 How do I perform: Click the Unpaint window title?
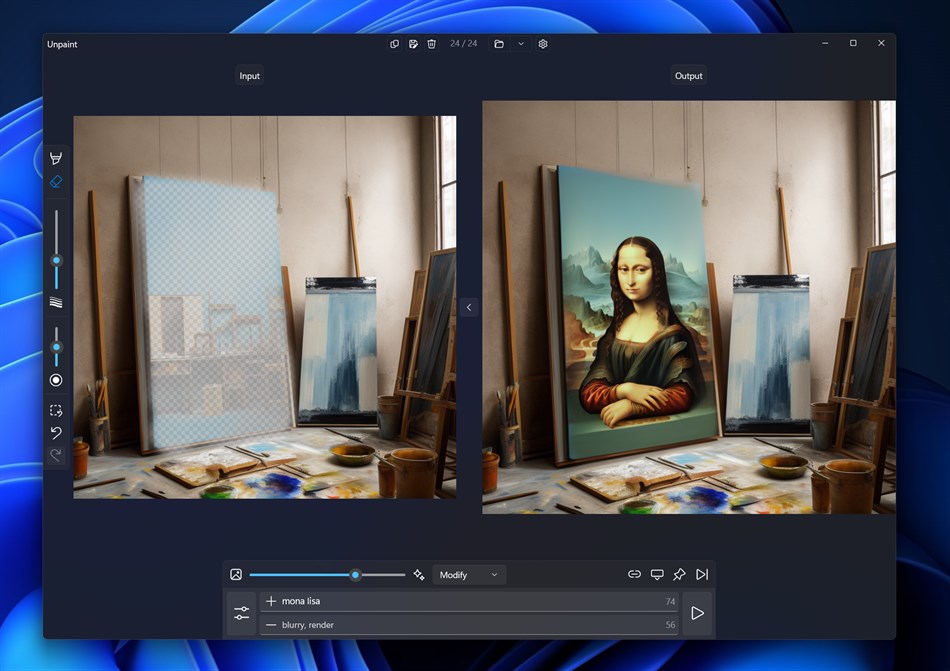coord(62,44)
